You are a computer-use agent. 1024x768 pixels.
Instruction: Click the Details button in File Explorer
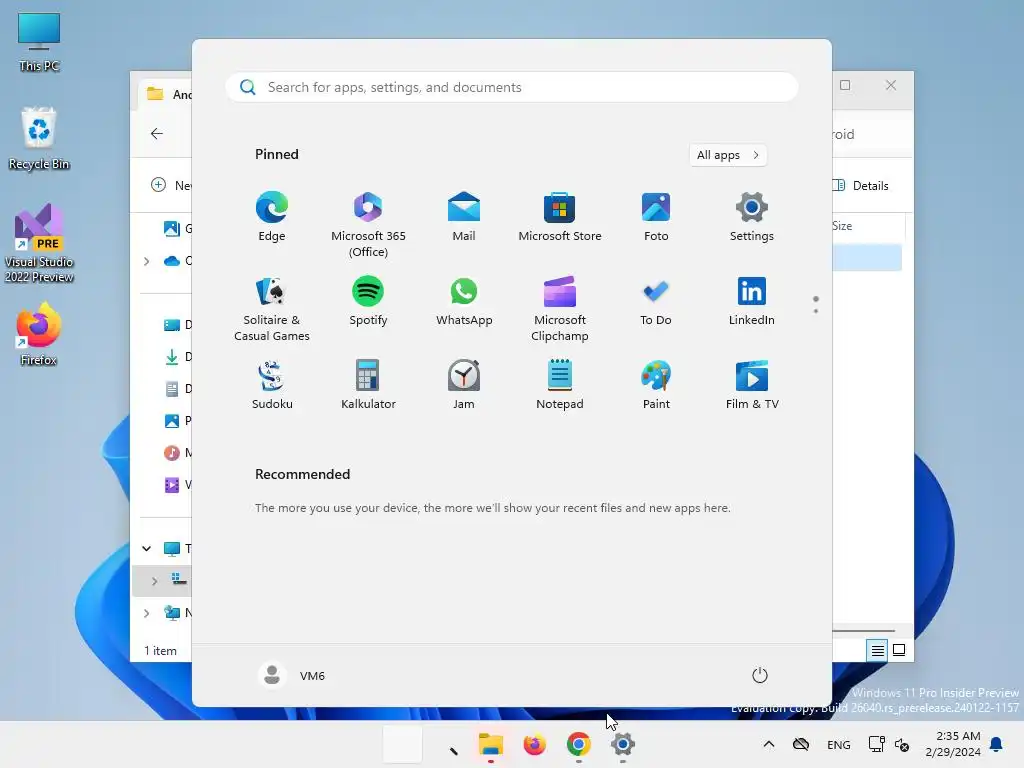861,185
